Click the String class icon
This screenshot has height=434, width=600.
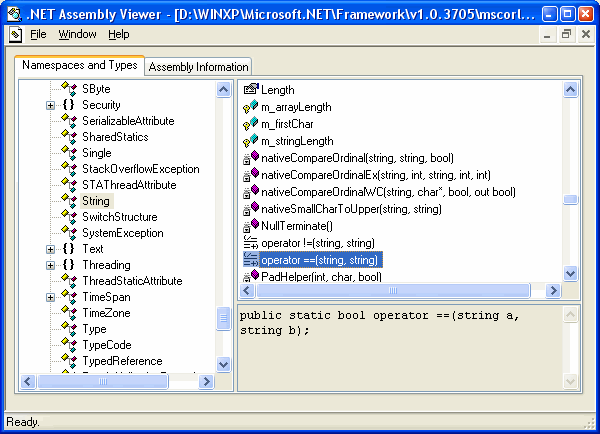pos(69,201)
